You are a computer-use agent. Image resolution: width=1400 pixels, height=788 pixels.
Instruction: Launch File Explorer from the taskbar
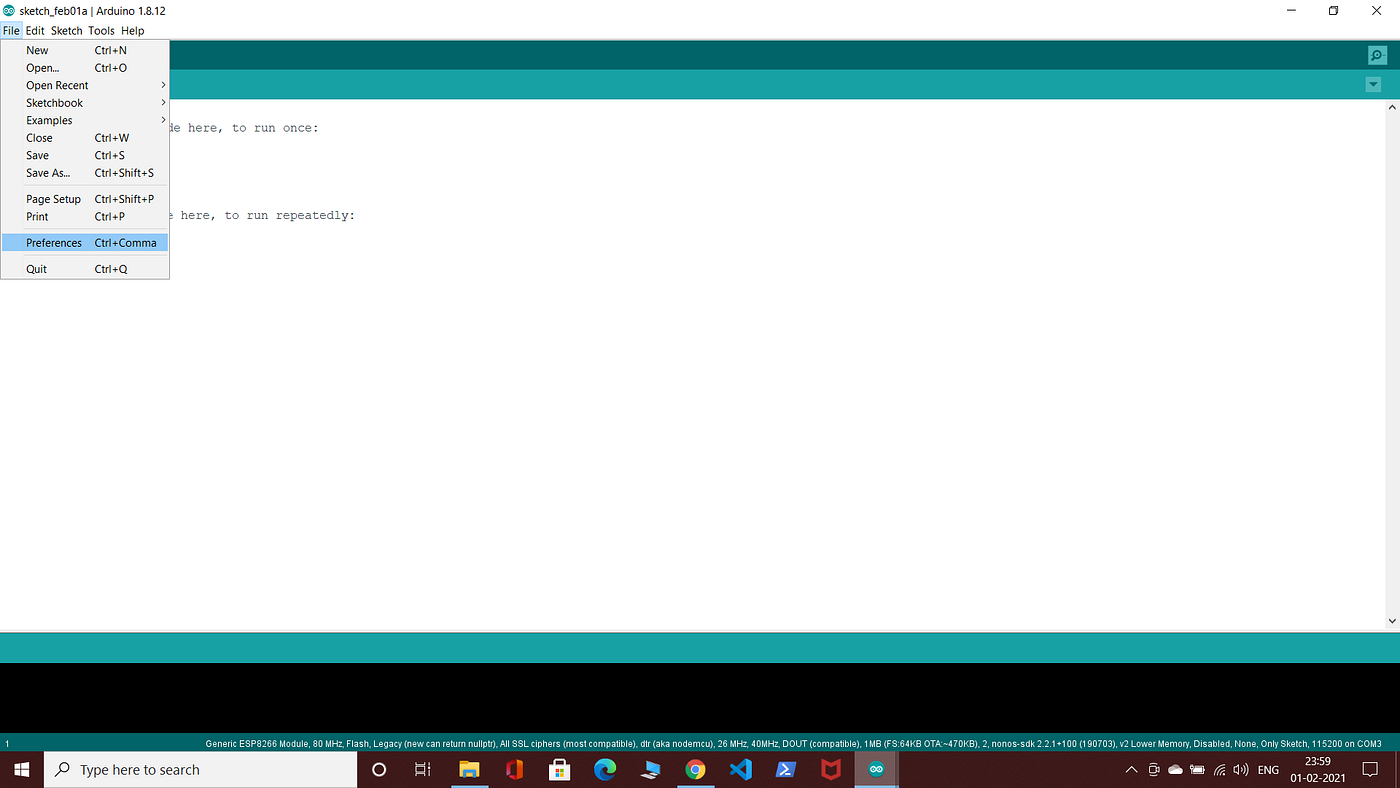[469, 770]
